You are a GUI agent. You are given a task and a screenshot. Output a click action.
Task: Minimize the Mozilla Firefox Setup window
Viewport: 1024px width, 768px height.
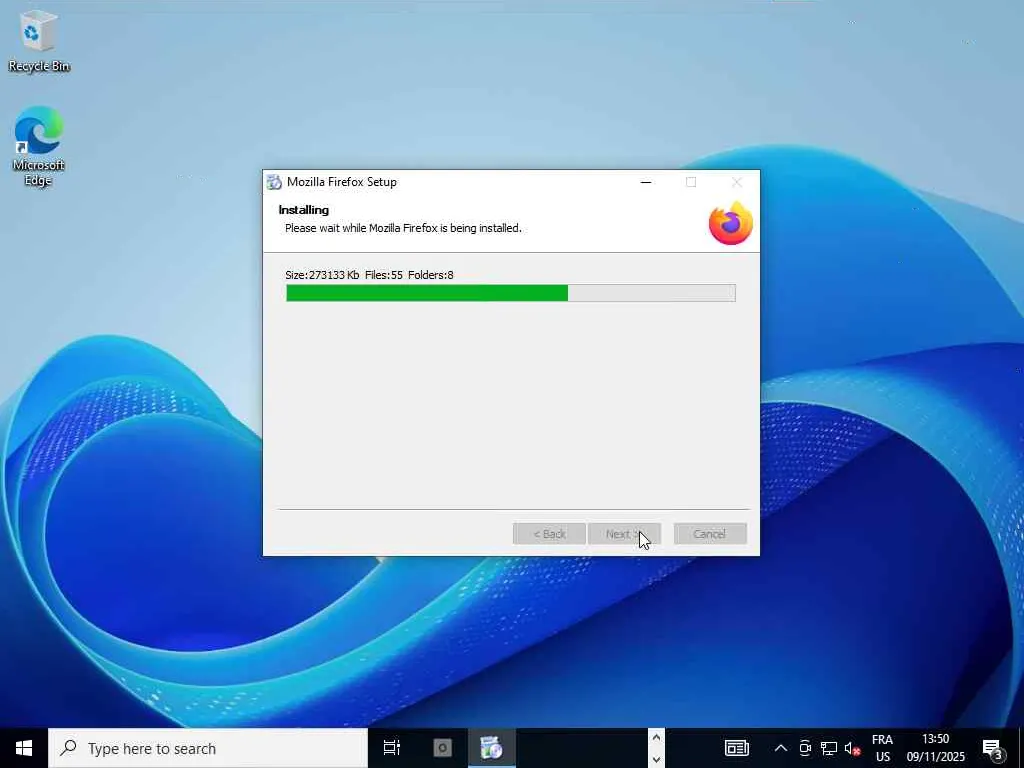646,182
